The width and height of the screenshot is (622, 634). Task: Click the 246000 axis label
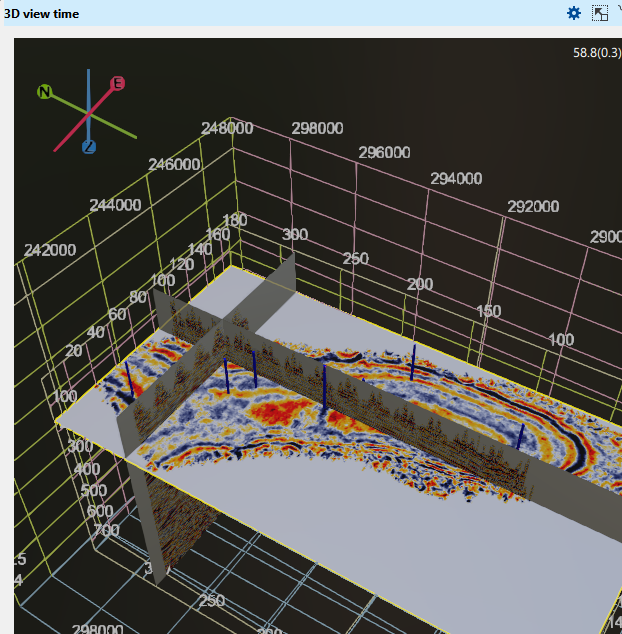(174, 165)
